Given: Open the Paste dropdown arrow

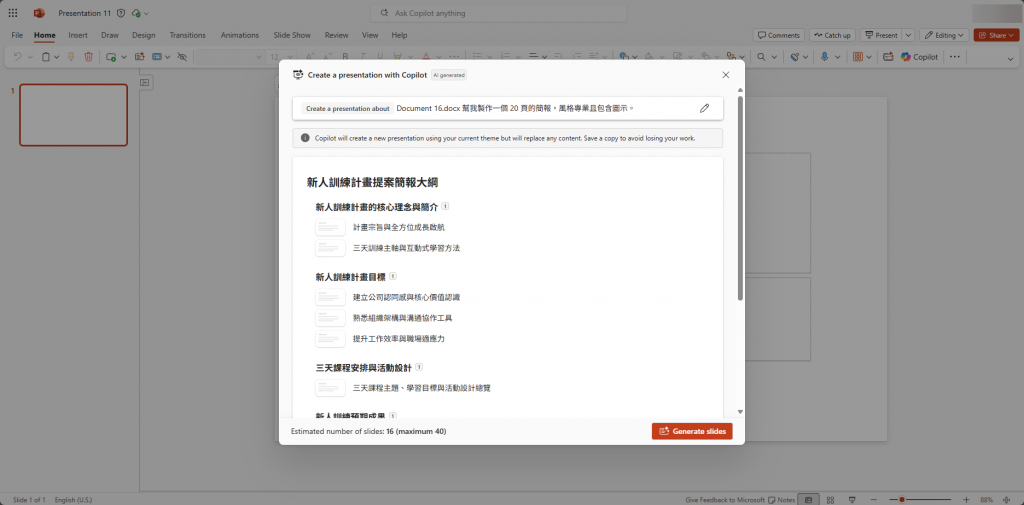Looking at the screenshot, I should click(57, 57).
